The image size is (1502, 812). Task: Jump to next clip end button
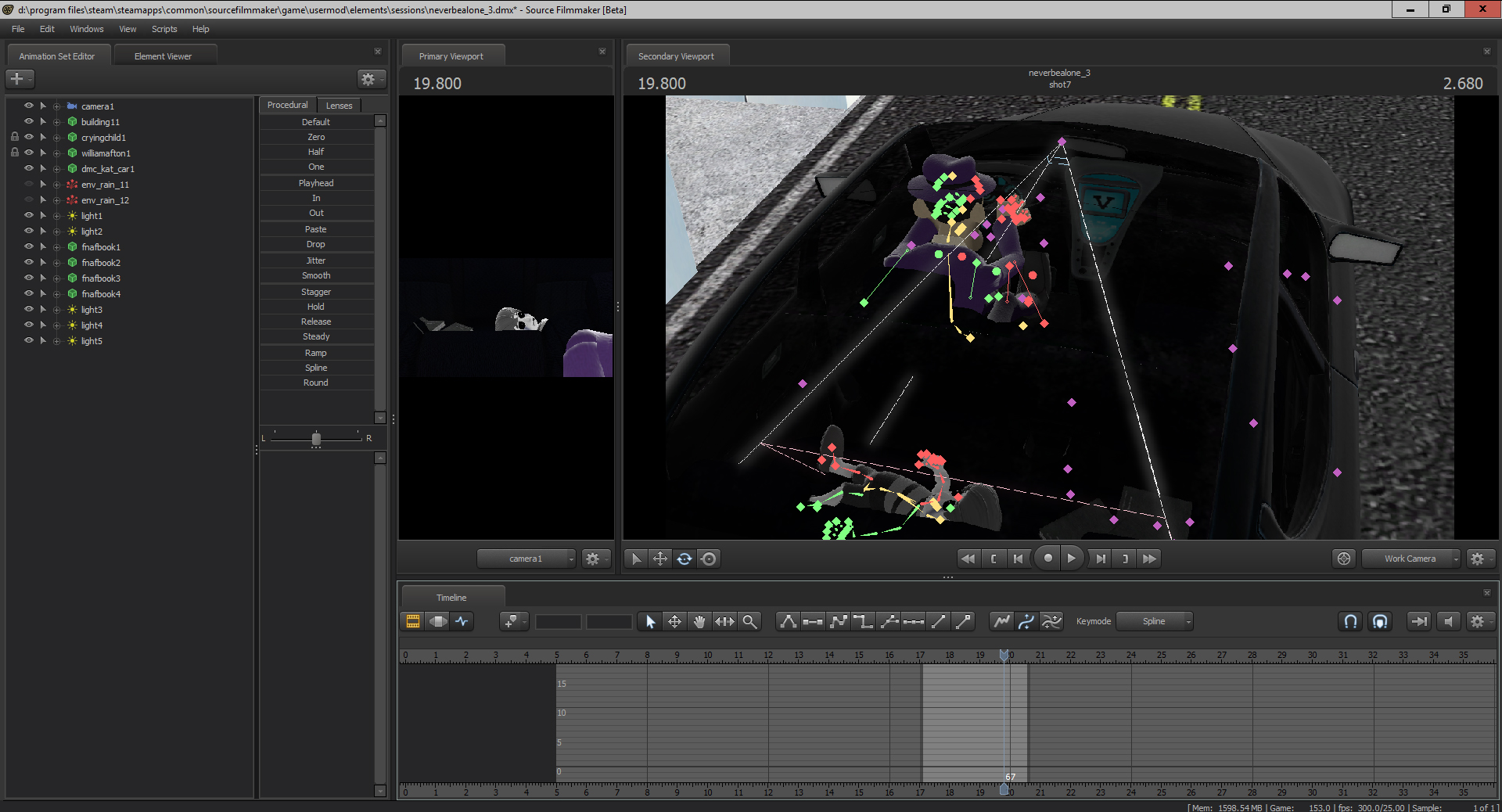1125,559
